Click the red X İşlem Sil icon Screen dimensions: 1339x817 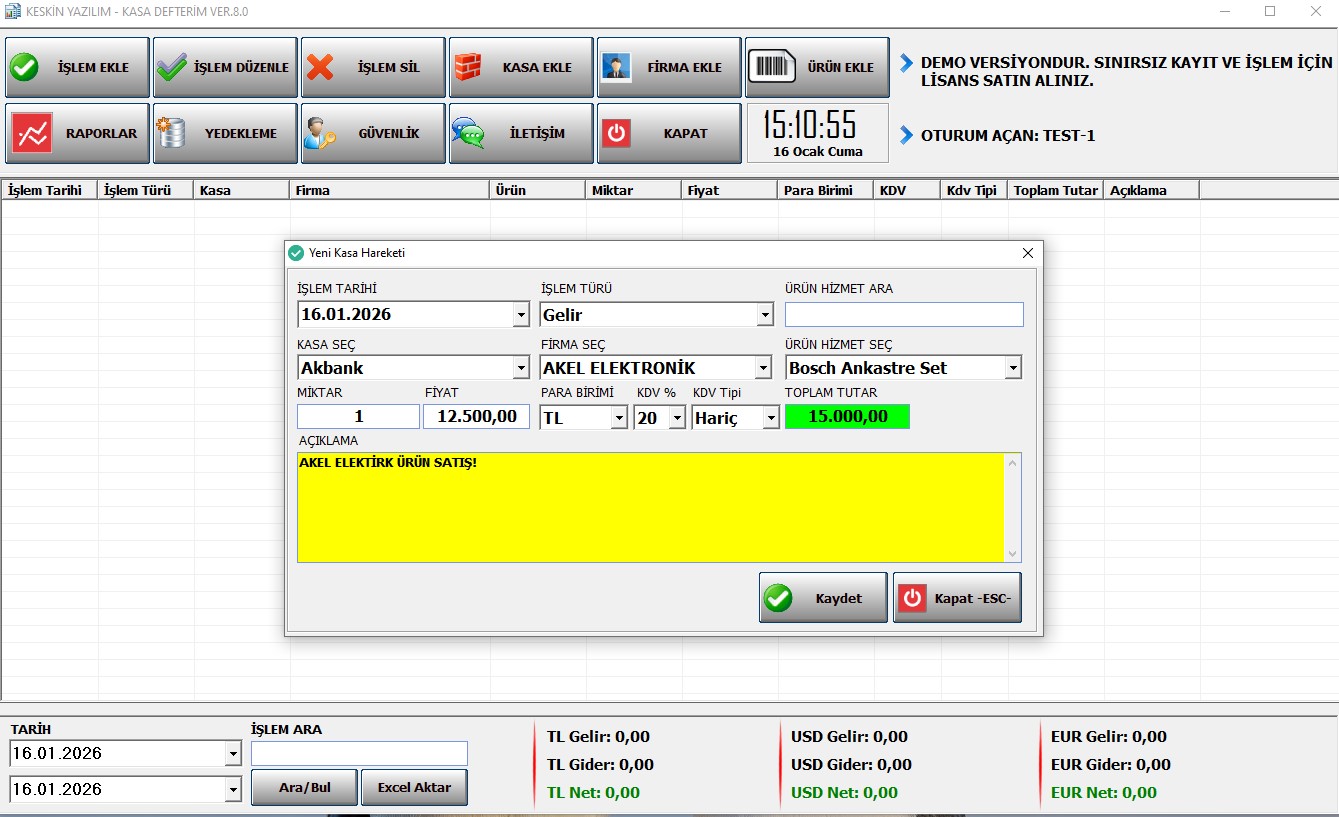click(320, 68)
